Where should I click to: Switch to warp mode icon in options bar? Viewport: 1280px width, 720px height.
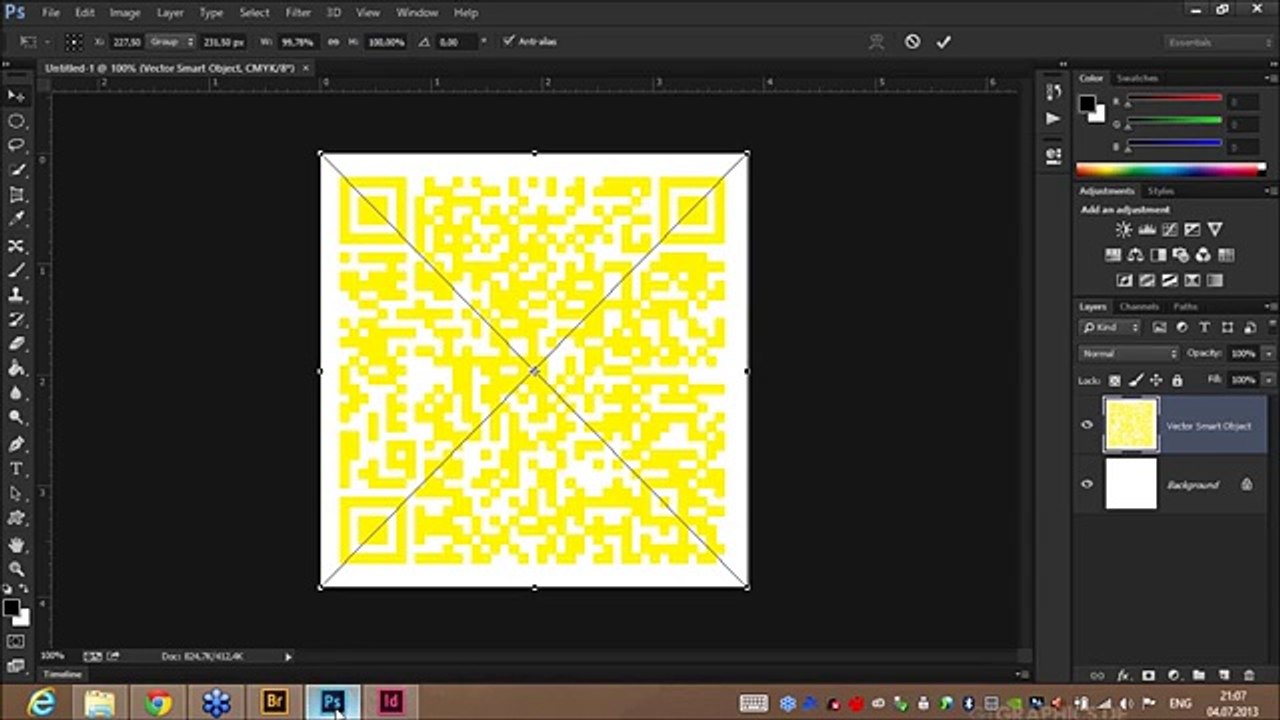[x=877, y=42]
